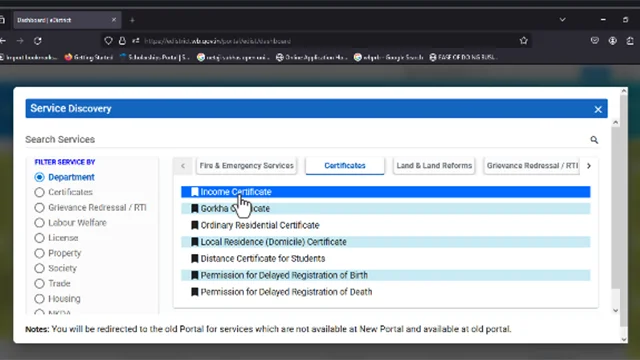Open the Land & Land Reforms tab

[x=434, y=166]
